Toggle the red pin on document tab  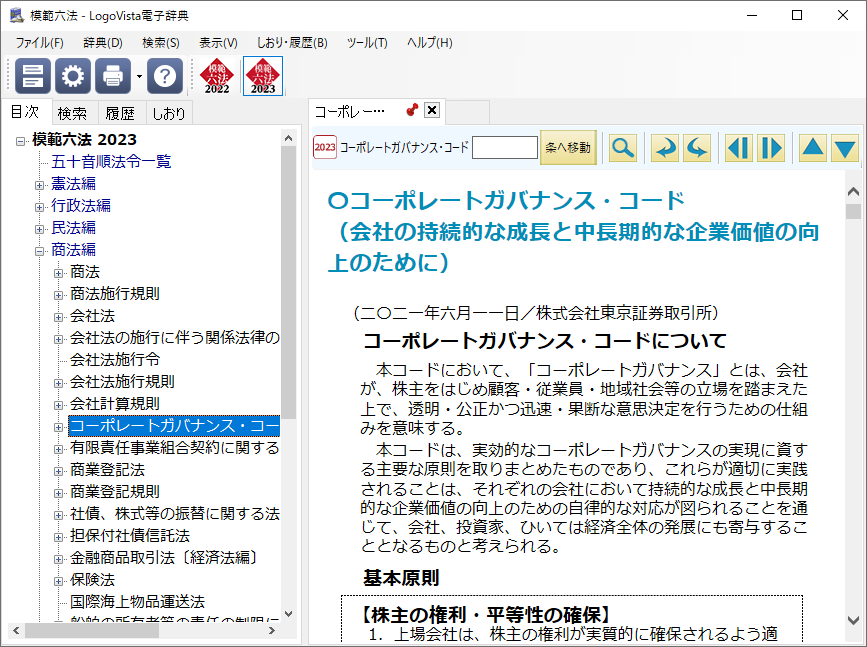pos(411,110)
